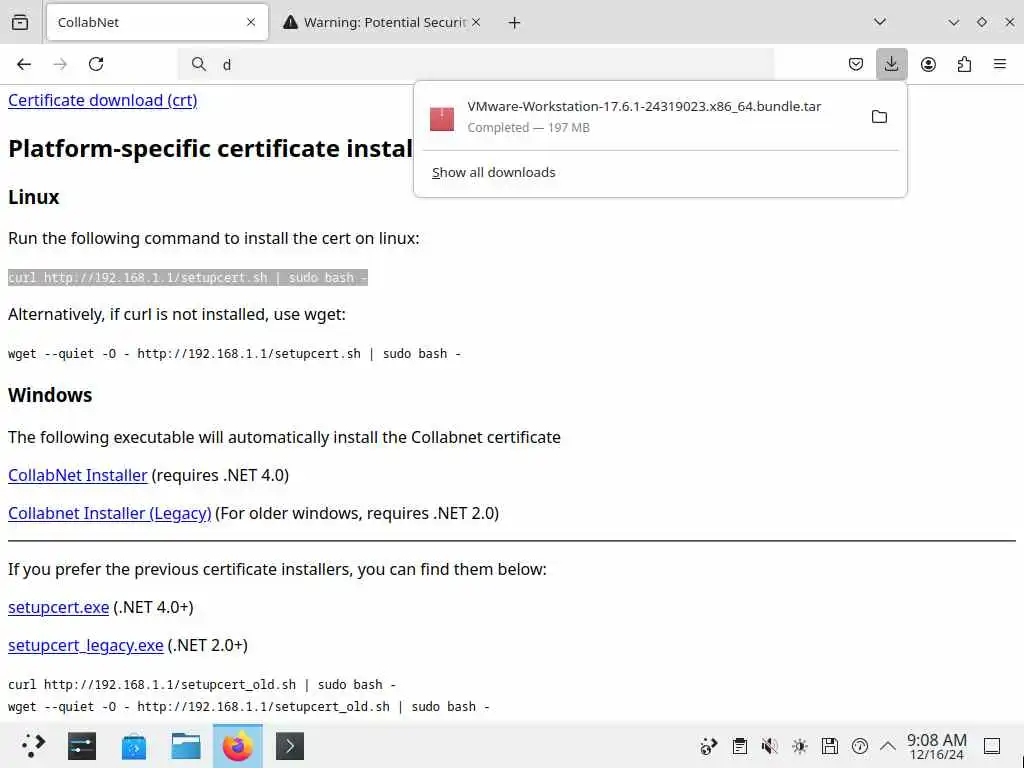
Task: Open System Settings from the taskbar
Action: point(82,746)
